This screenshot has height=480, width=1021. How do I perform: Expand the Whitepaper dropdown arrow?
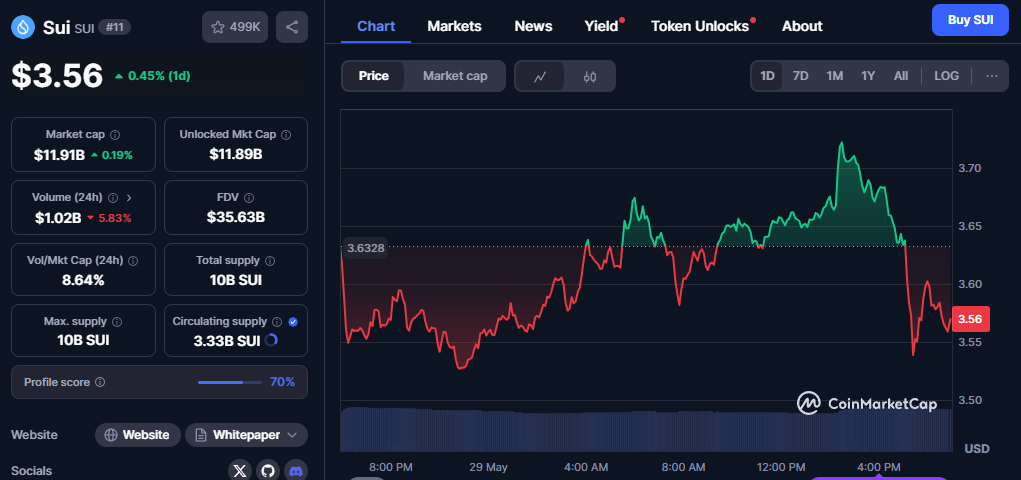[292, 435]
